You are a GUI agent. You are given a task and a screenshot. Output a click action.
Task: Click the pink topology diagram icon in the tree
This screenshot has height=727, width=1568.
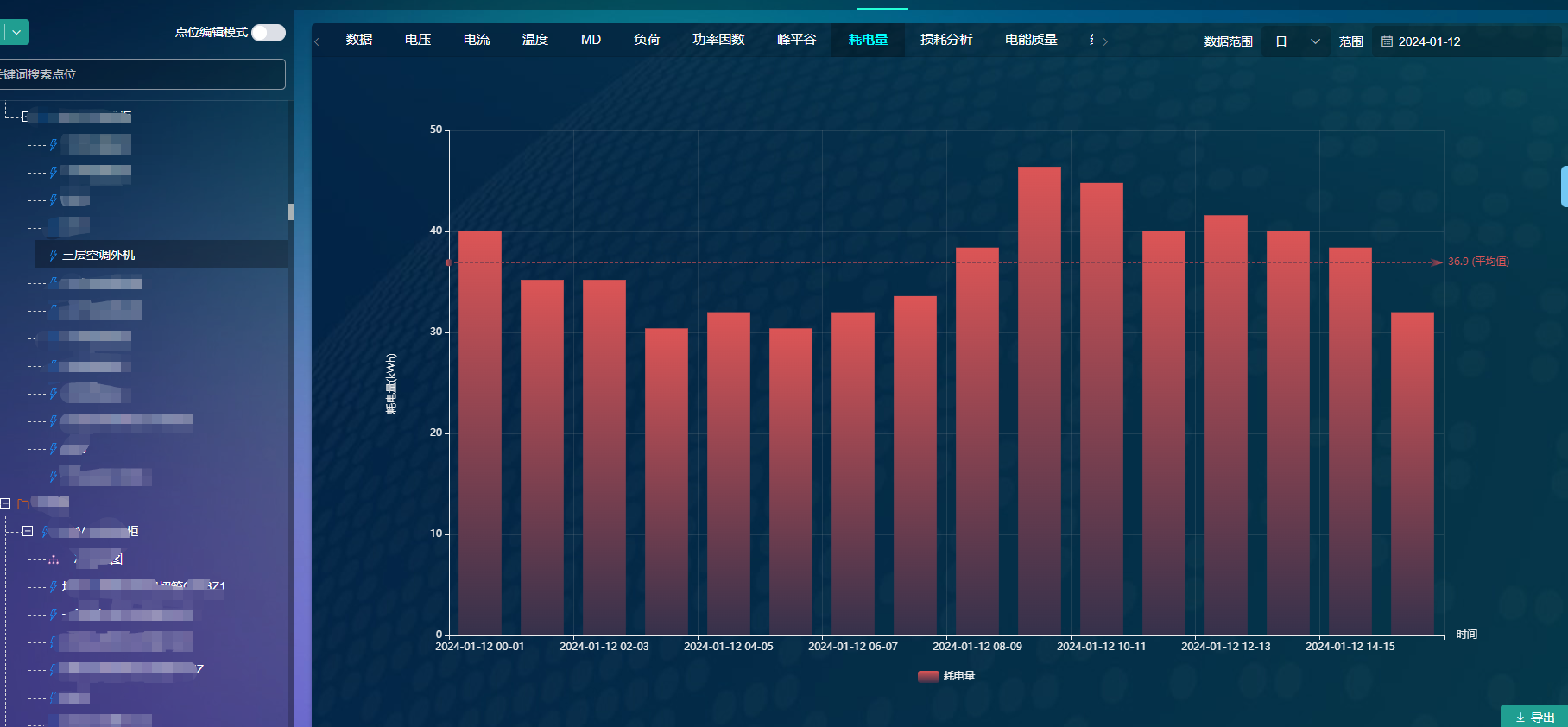(x=54, y=559)
